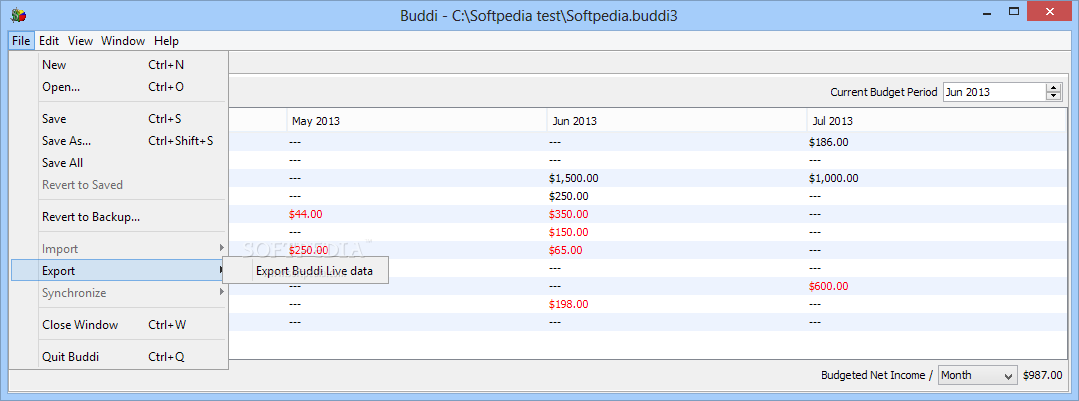This screenshot has width=1079, height=401.
Task: Open the Window menu
Action: [123, 41]
